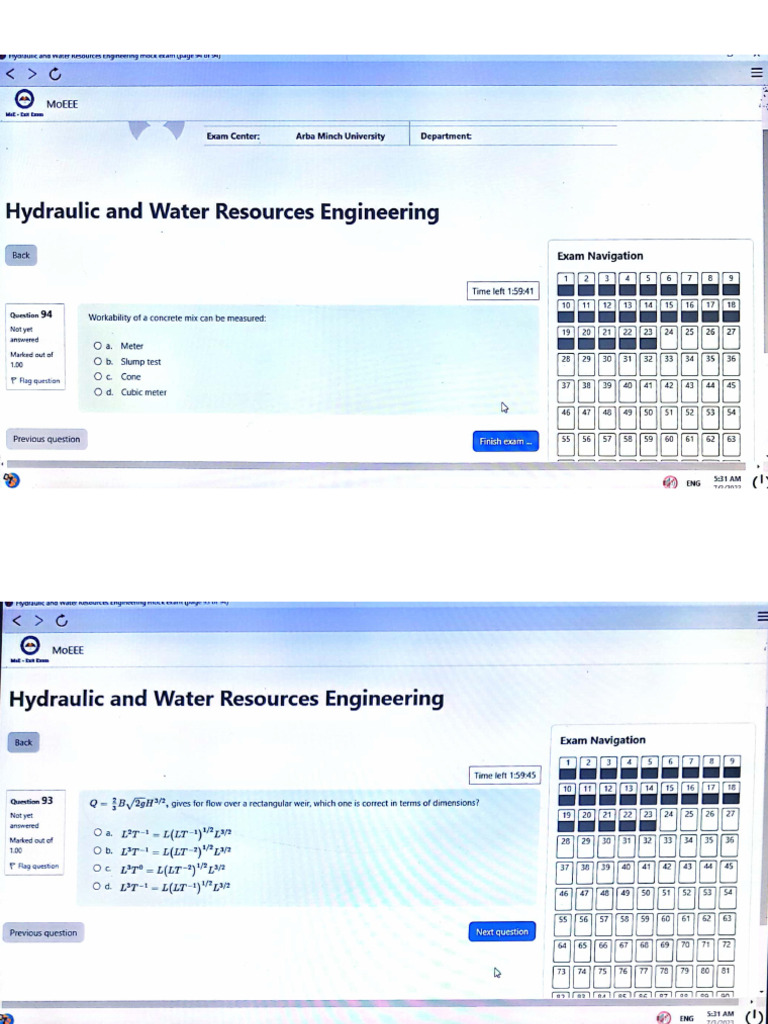Screen dimensions: 768x1024
Task: Click browser forward arrow on Question 94 page
Action: [32, 74]
